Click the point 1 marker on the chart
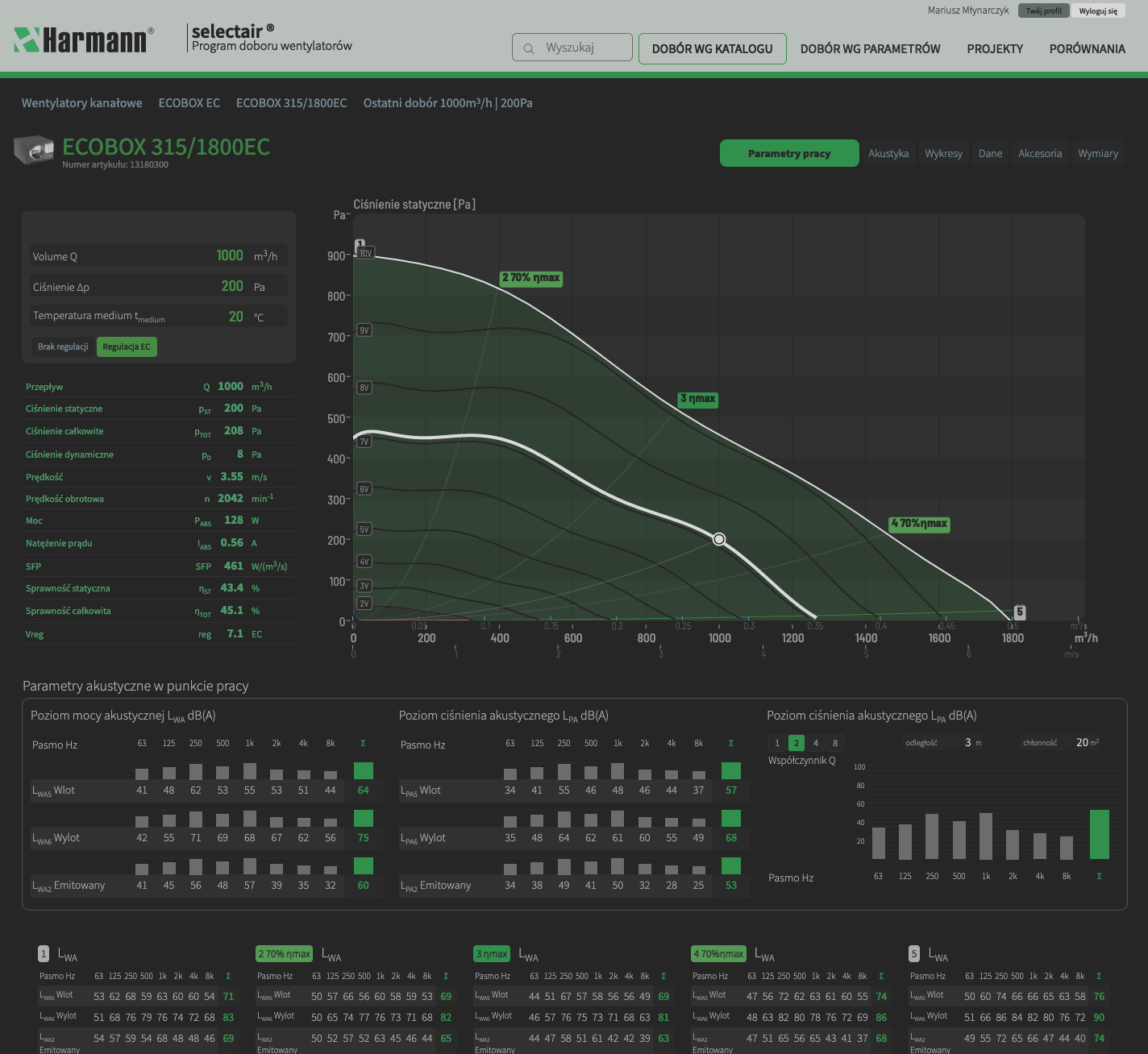Screen dimensions: 1148x1054 360,244
